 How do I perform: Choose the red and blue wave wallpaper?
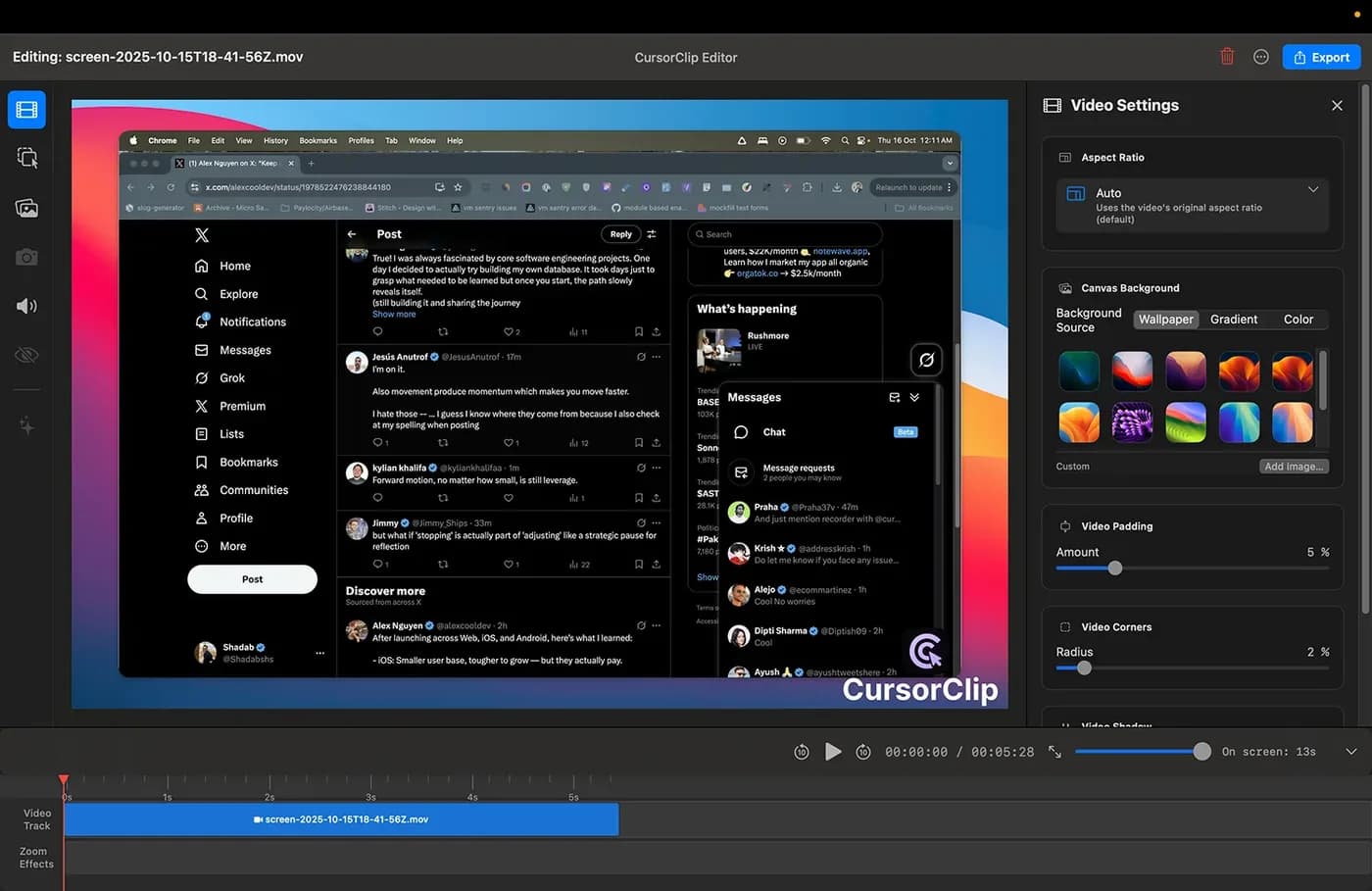[x=1132, y=371]
